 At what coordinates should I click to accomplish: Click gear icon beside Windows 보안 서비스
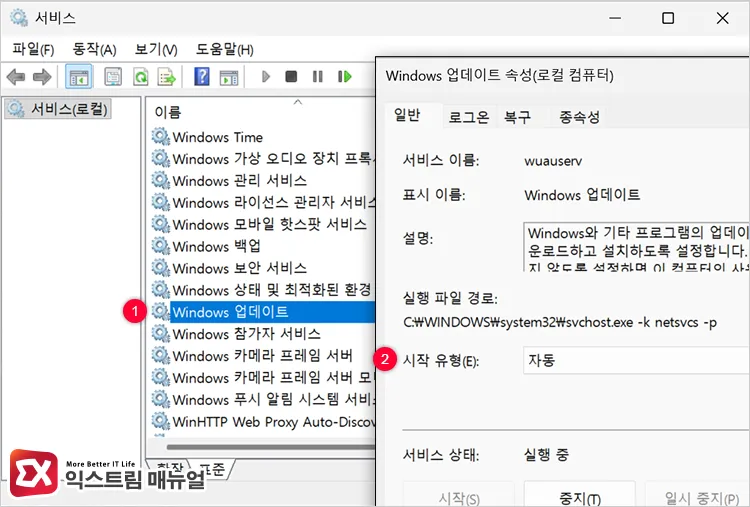click(x=161, y=268)
